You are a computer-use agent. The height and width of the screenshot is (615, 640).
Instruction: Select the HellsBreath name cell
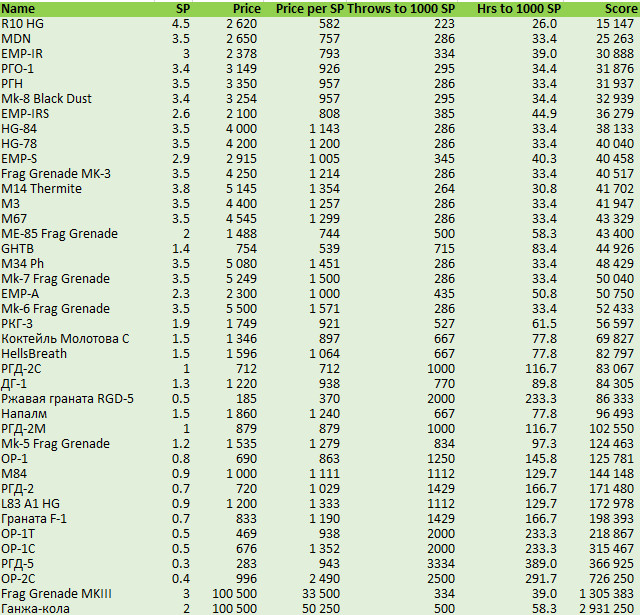pyautogui.click(x=34, y=353)
